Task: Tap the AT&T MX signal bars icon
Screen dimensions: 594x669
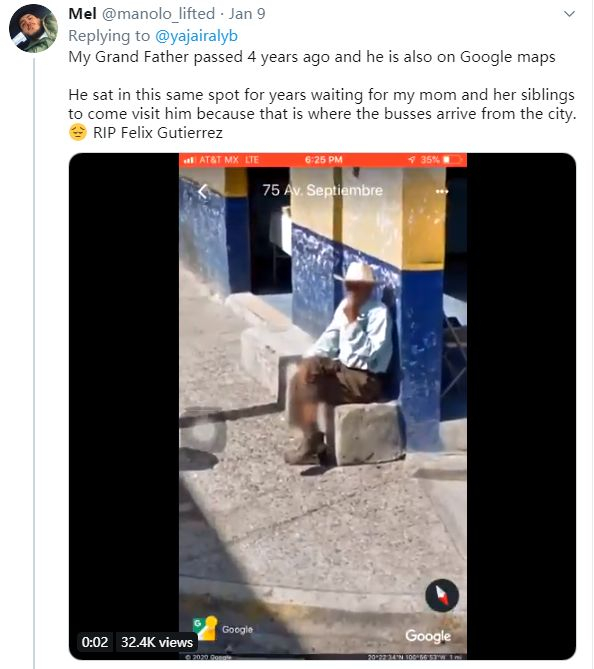Action: pos(189,160)
